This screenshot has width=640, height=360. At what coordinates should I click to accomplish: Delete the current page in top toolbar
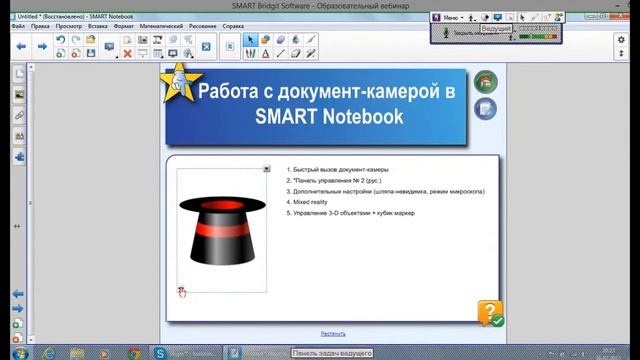coord(76,53)
